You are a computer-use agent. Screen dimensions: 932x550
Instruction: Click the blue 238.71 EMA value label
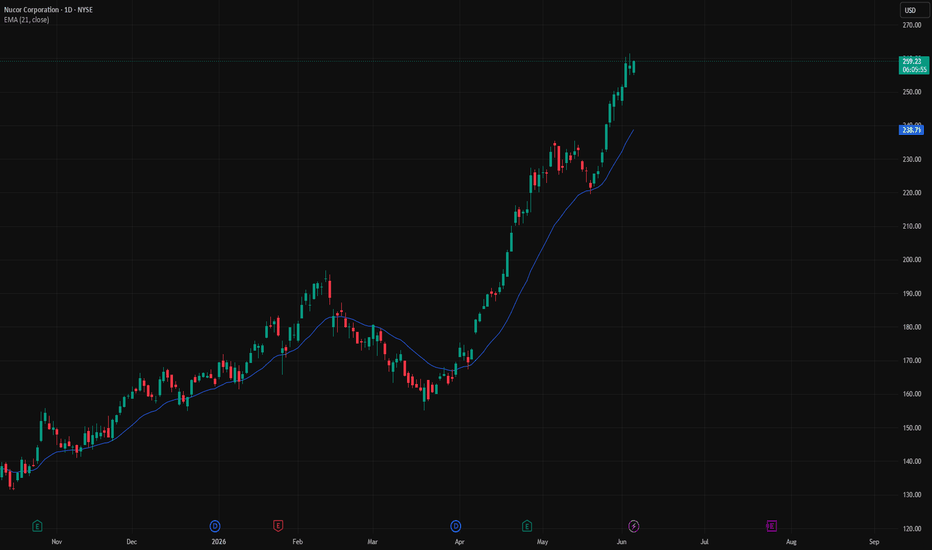(911, 130)
